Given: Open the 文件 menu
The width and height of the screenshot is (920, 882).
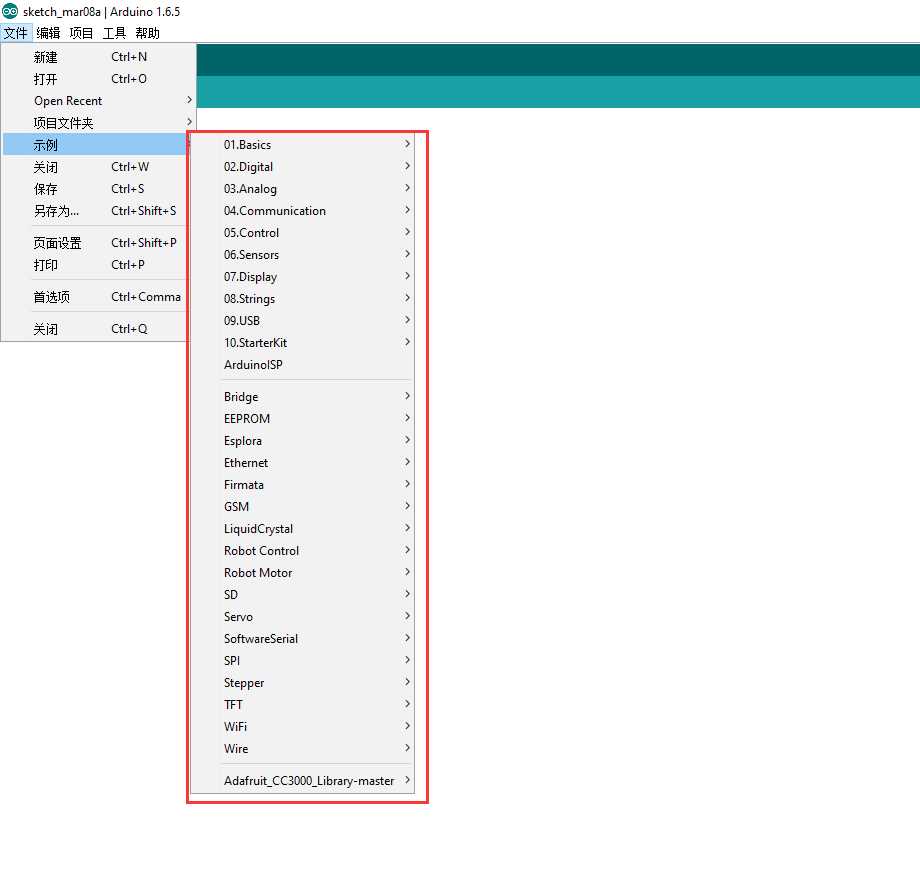Looking at the screenshot, I should point(16,33).
